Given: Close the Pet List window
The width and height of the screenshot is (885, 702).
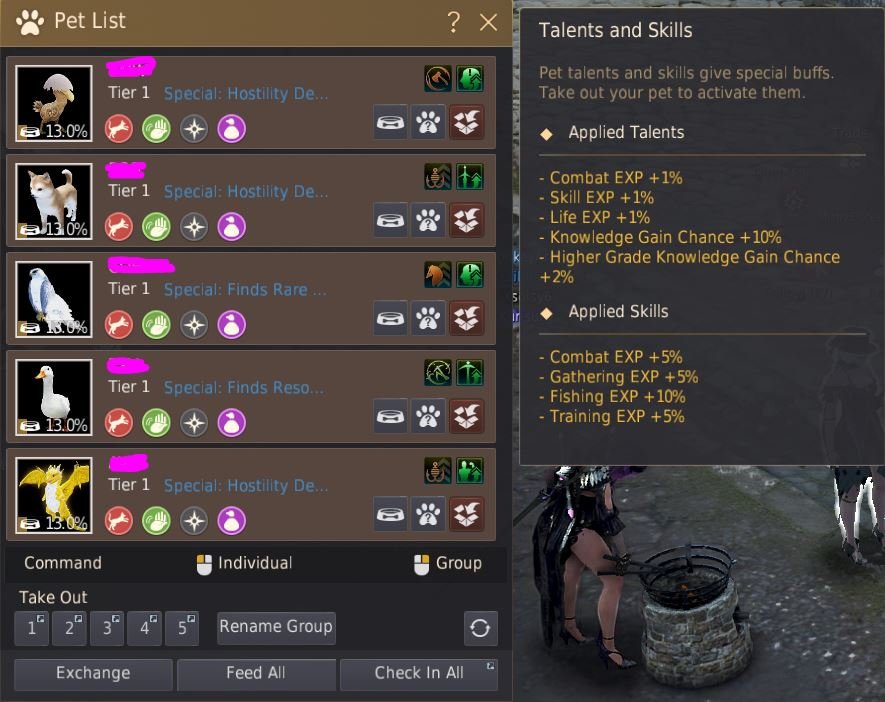Looking at the screenshot, I should 488,23.
